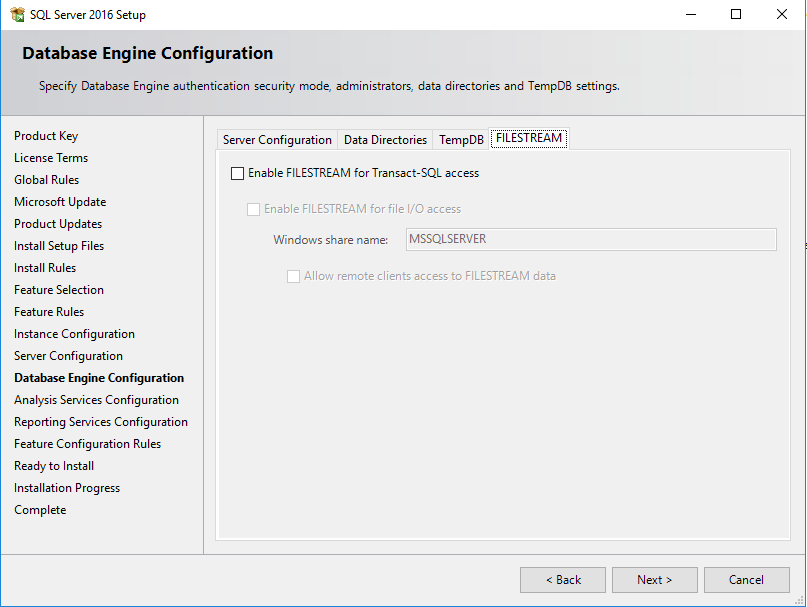
Task: Click Feature Configuration Rules step
Action: [87, 444]
